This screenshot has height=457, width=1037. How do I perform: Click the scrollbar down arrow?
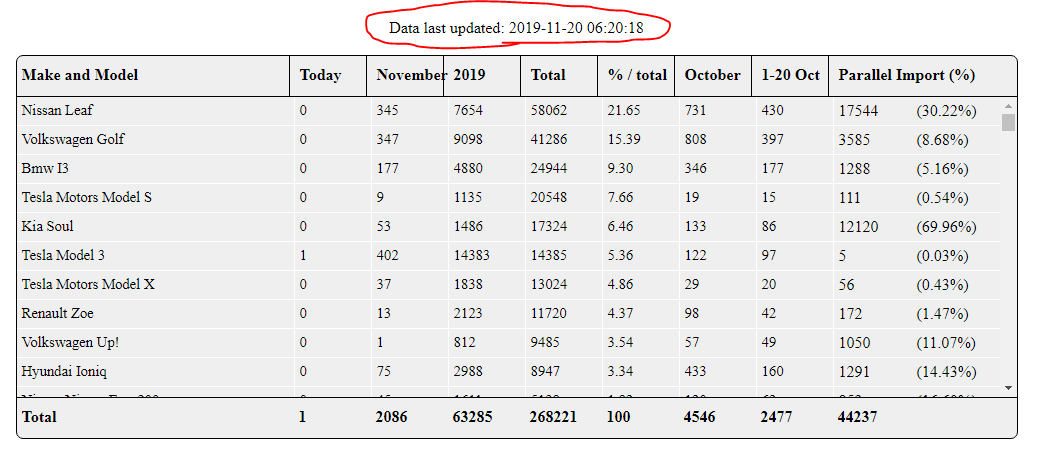1008,388
